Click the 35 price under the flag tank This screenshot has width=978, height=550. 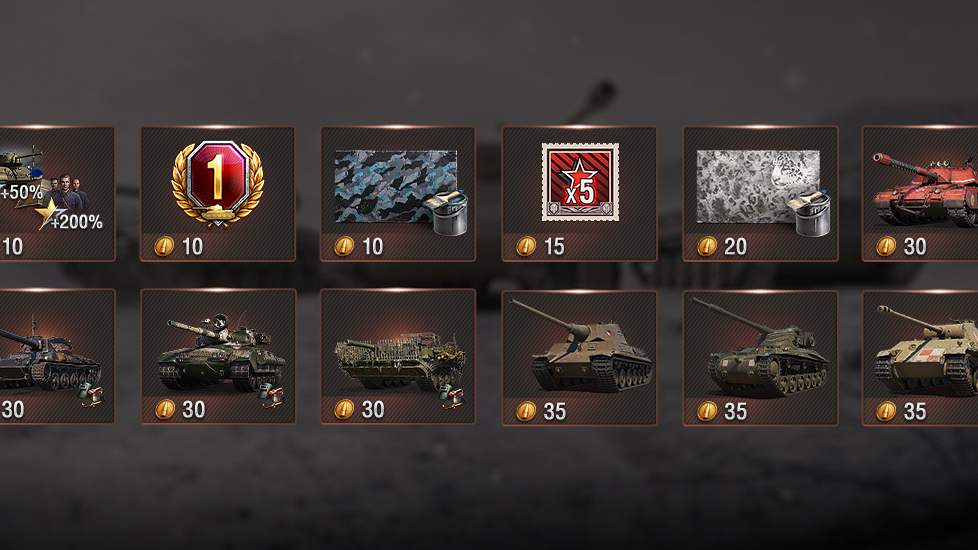pos(554,412)
